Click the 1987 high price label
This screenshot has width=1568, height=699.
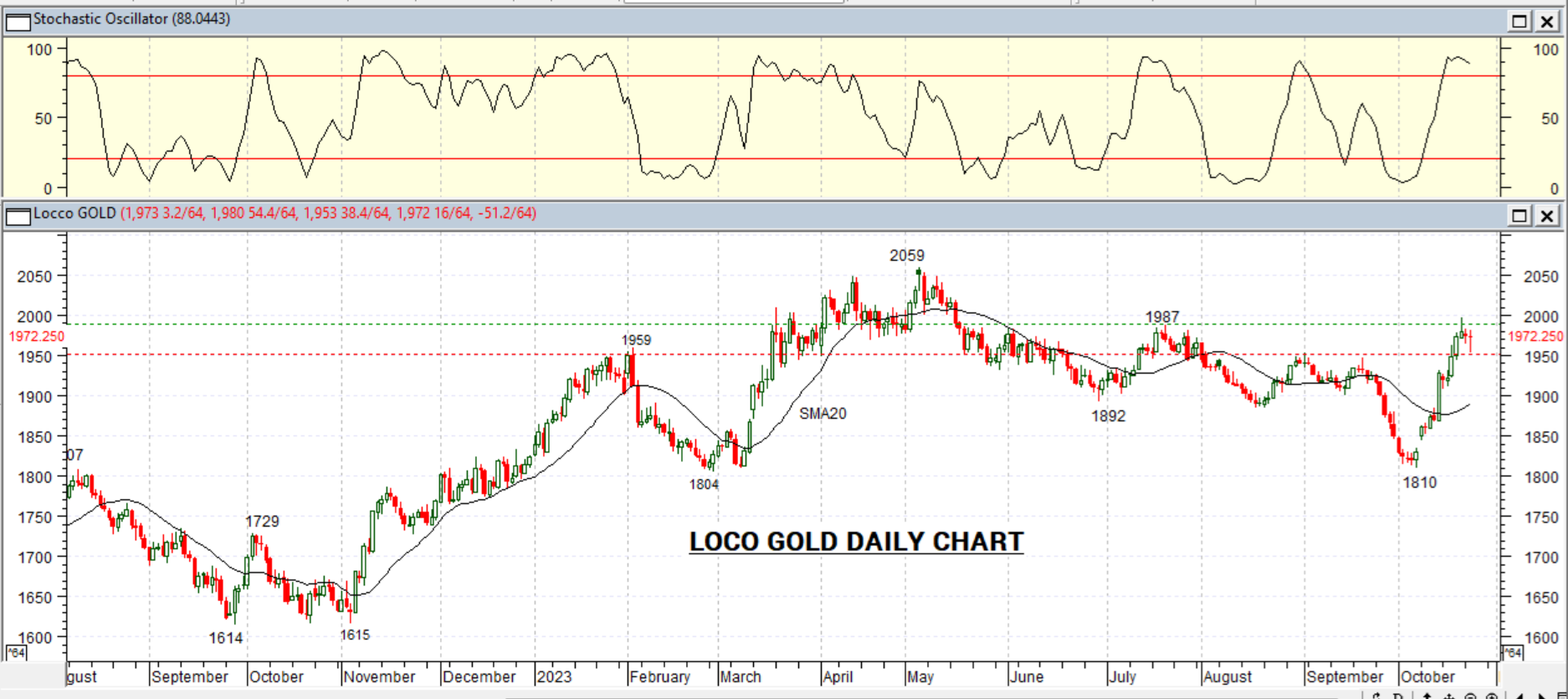1162,317
